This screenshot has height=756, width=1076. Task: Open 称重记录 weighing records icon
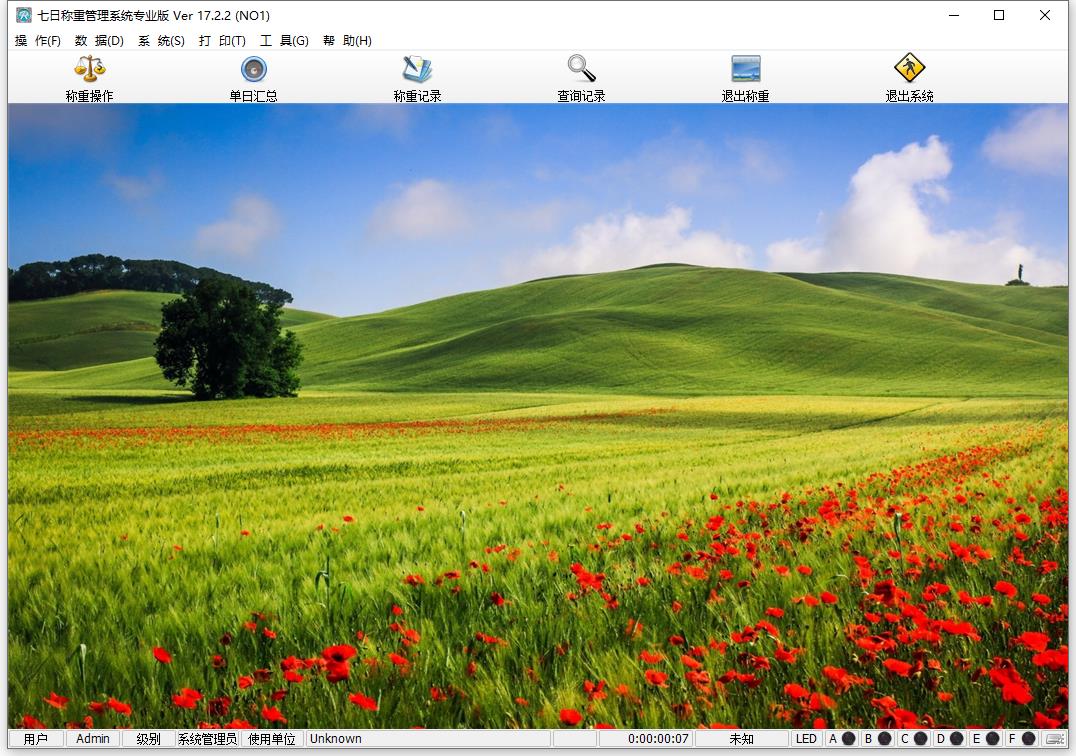417,70
